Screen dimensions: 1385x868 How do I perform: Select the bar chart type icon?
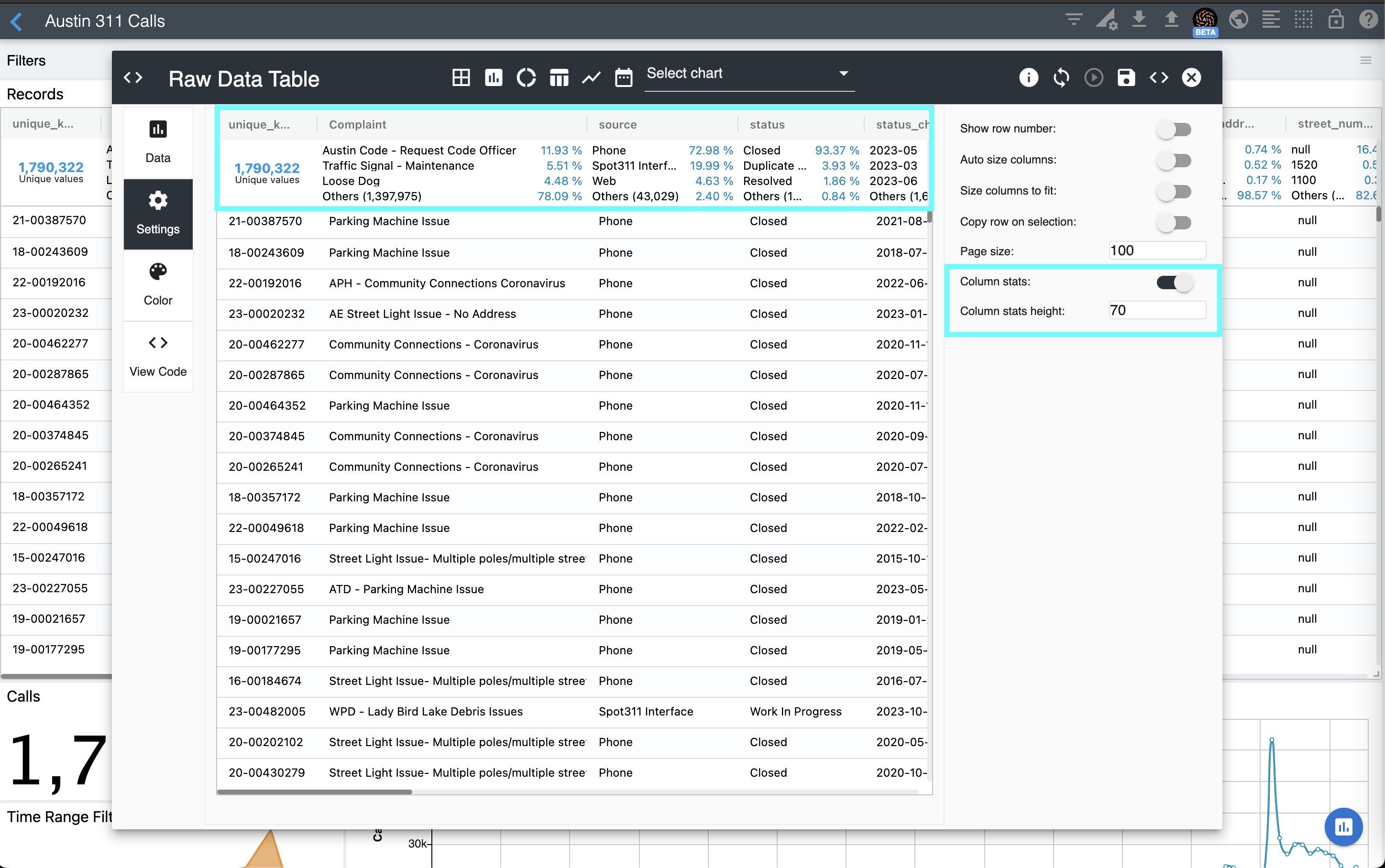[493, 77]
